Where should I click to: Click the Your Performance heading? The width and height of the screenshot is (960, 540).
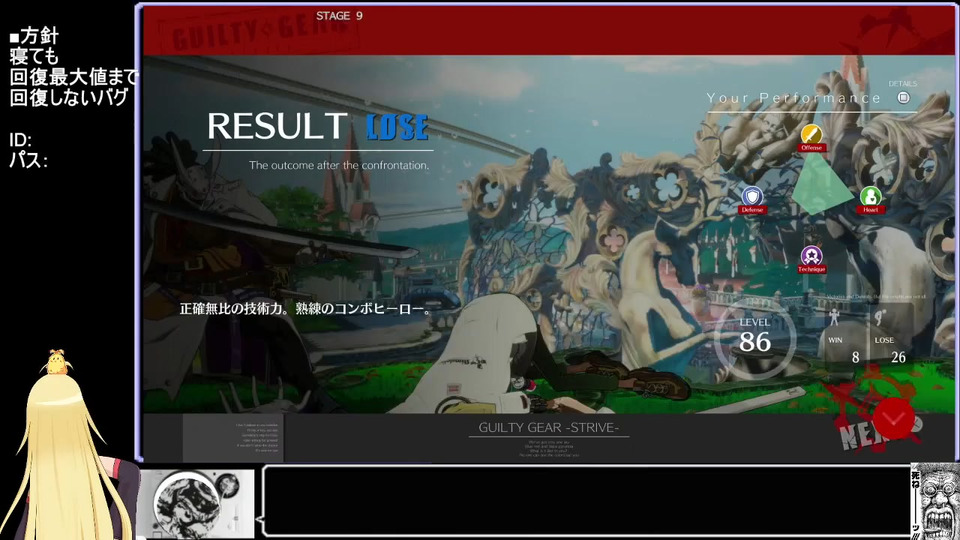[x=793, y=98]
